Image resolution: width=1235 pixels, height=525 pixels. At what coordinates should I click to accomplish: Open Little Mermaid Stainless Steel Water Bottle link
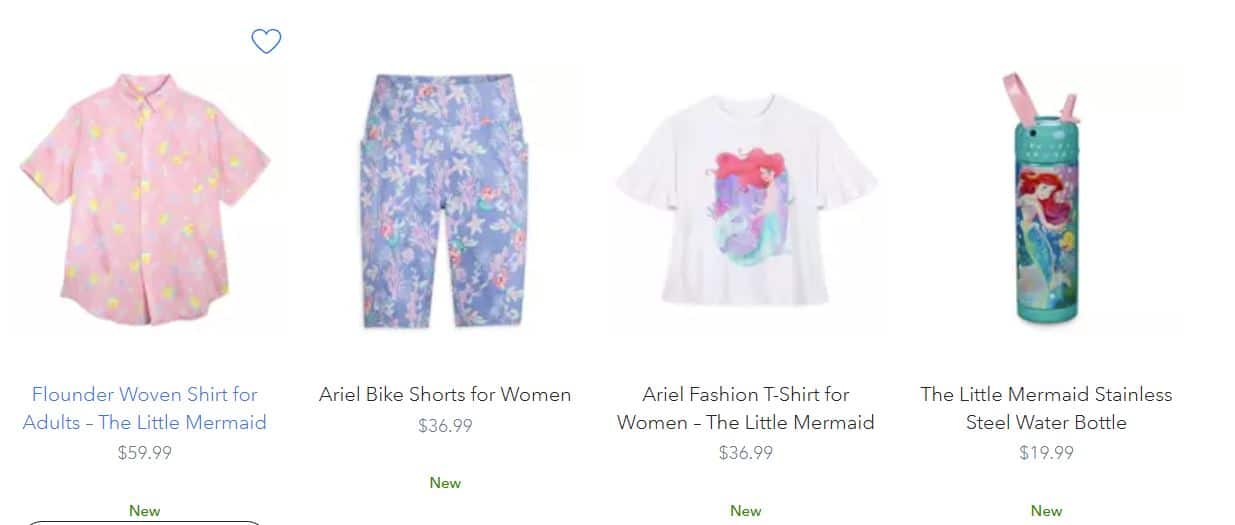tap(1046, 408)
